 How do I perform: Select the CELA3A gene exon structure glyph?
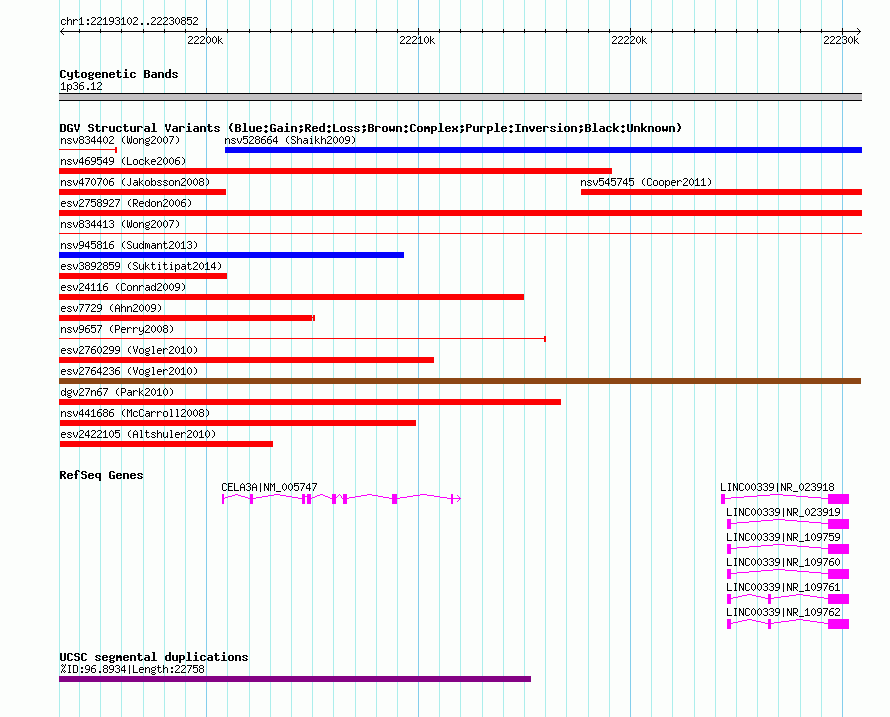tap(341, 499)
